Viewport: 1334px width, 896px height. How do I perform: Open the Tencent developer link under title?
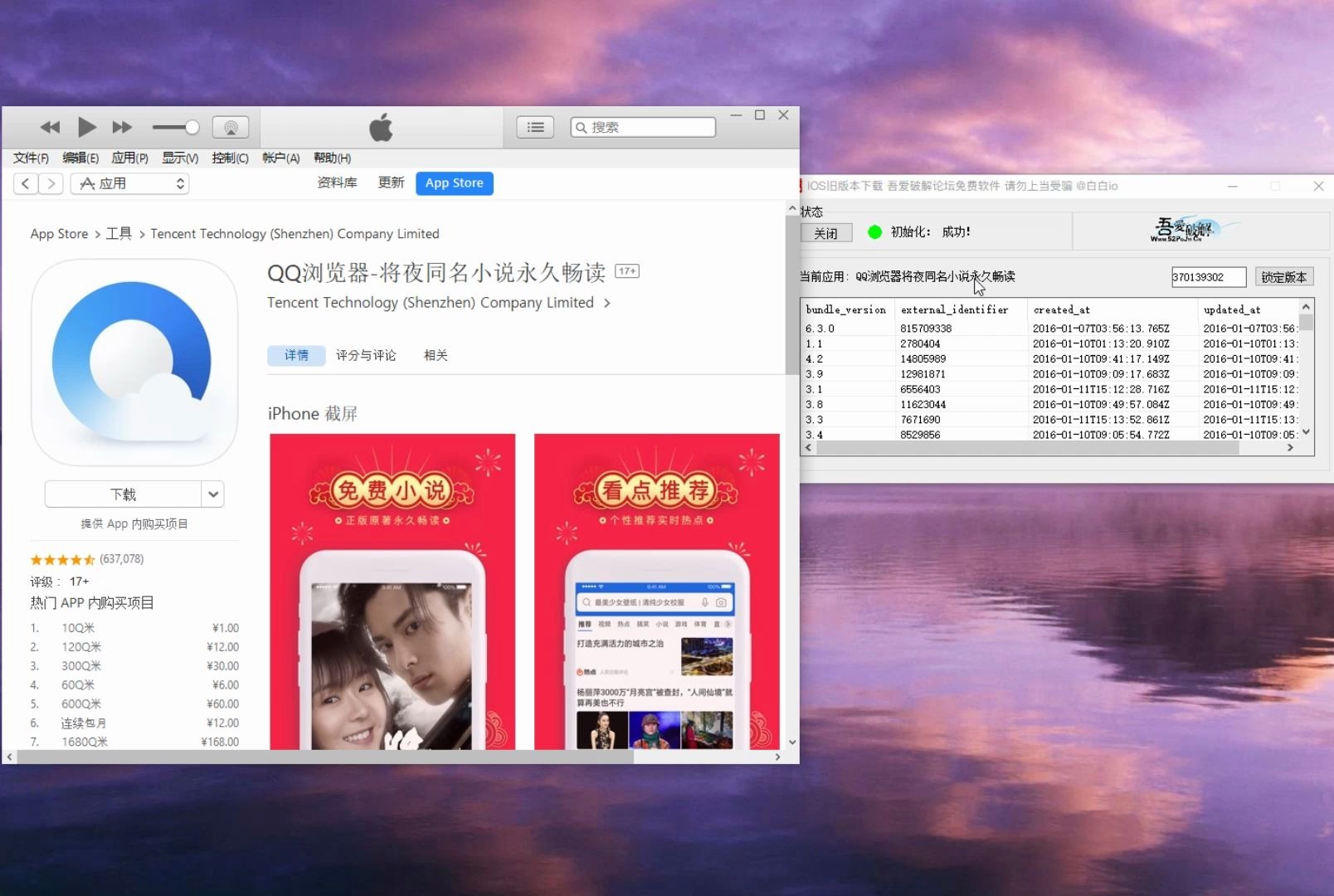pyautogui.click(x=438, y=303)
